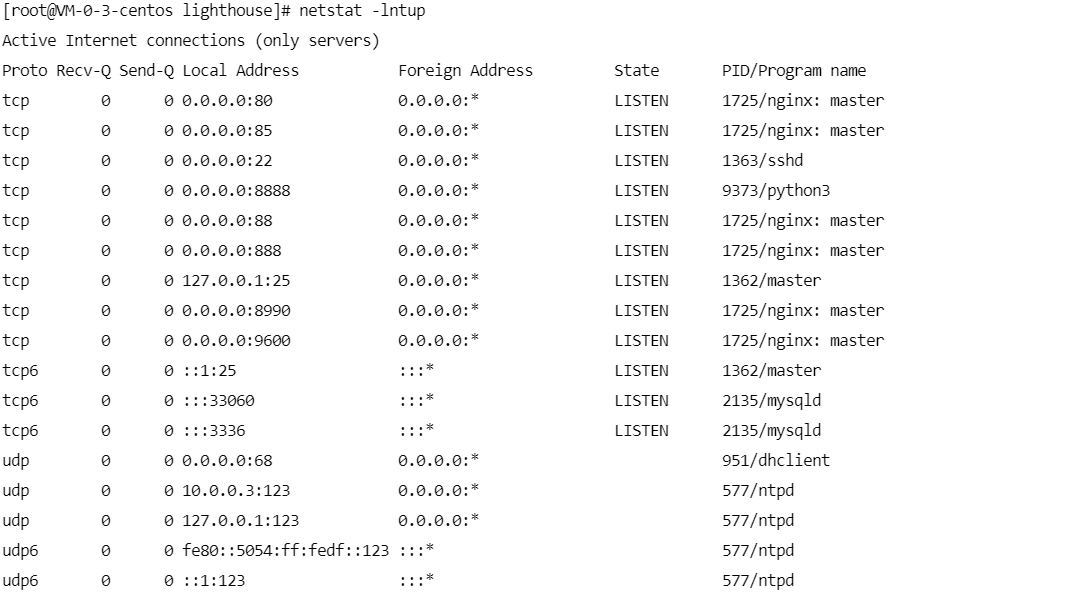Click the 'Local Address' column header

pos(241,71)
